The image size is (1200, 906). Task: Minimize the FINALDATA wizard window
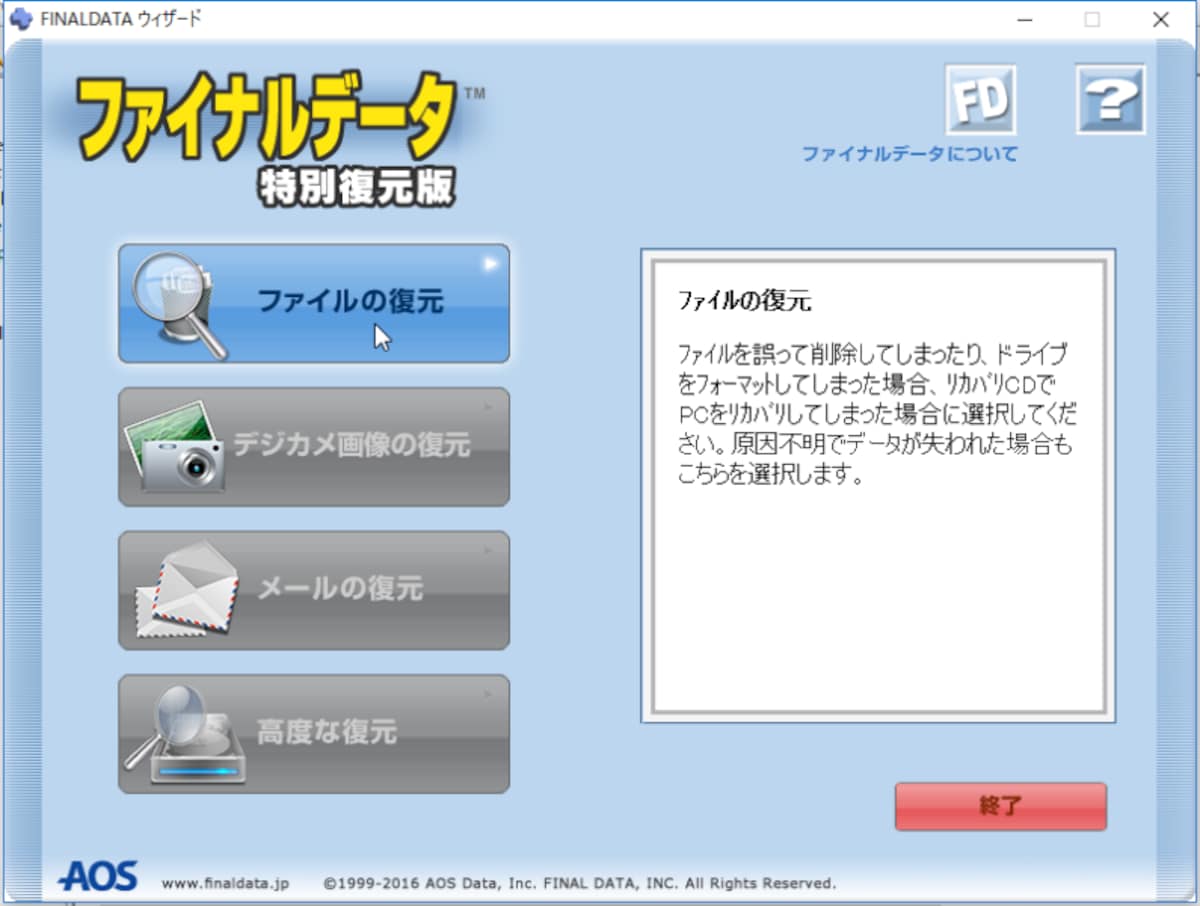(1024, 19)
